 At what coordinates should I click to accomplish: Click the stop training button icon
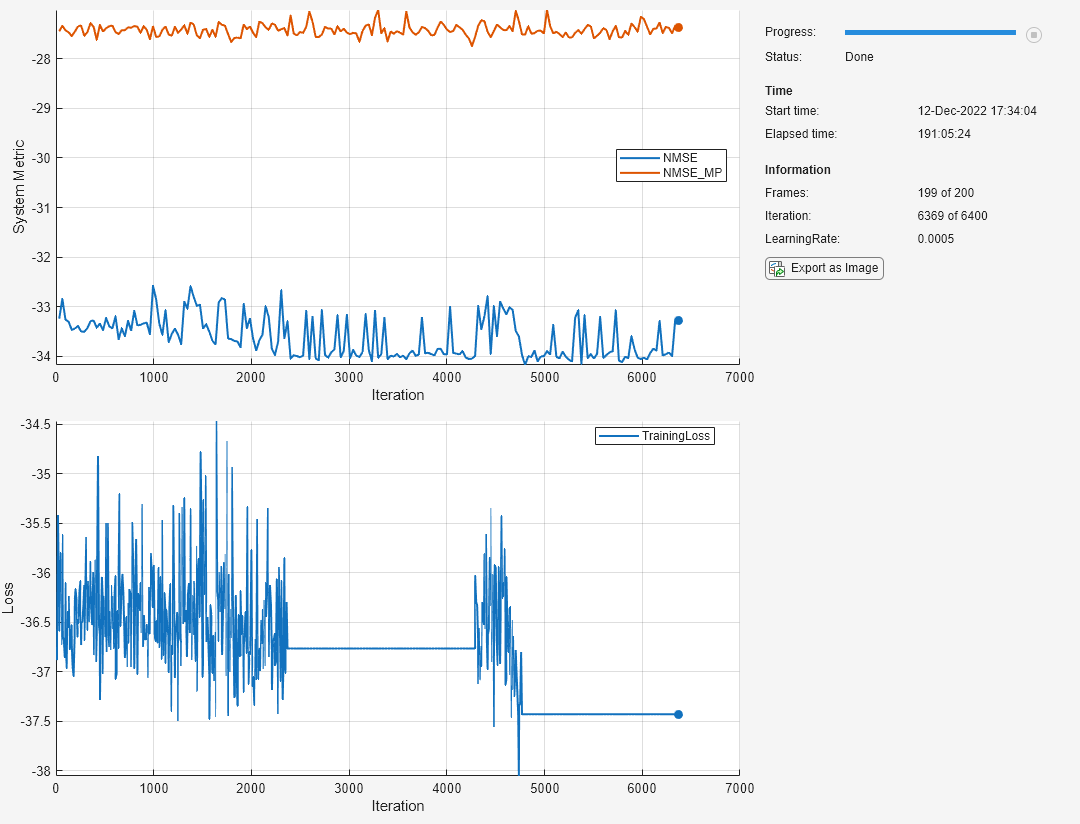pyautogui.click(x=1033, y=34)
